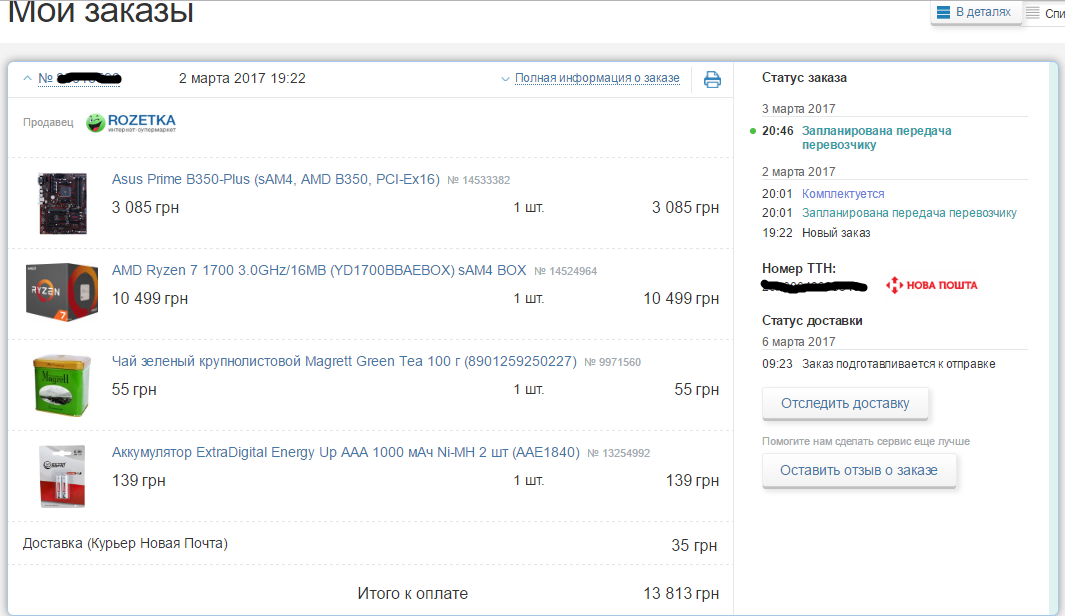Click 'Помогите нам сделать сервис еще лучше' text
Screen dimensions: 1065x616
866,441
